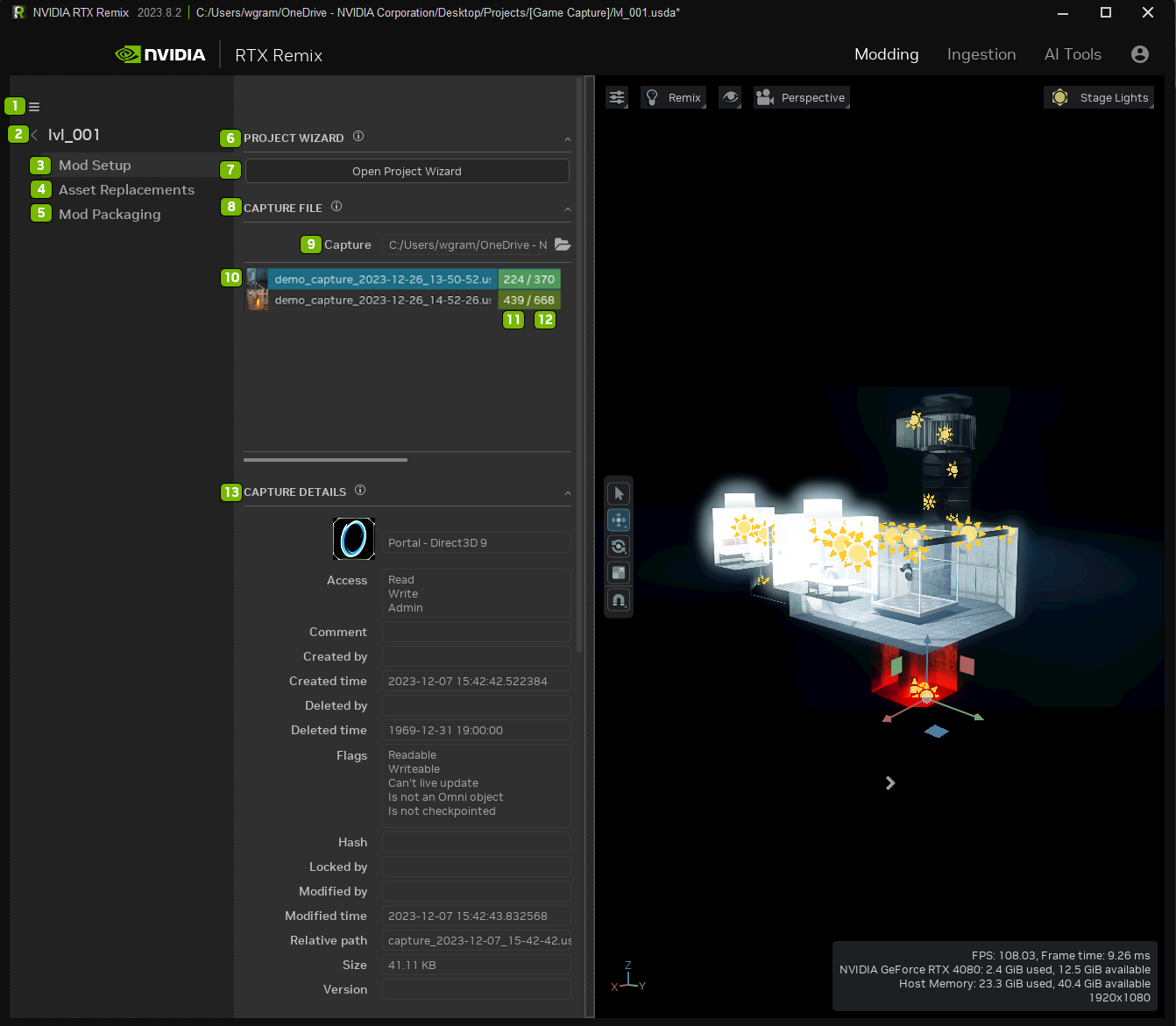Viewport: 1176px width, 1026px height.
Task: Click the Capture File info icon
Action: click(337, 207)
